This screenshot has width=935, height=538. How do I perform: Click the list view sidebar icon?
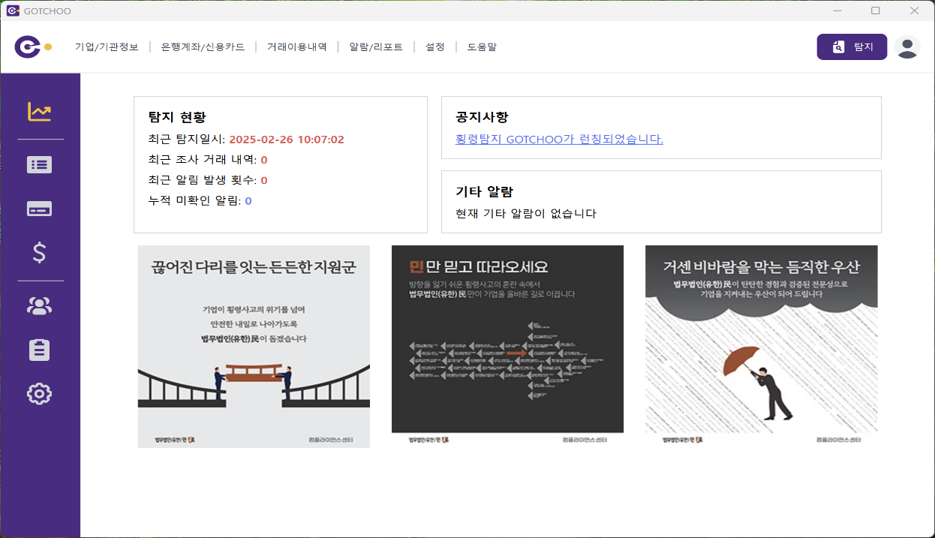pyautogui.click(x=39, y=165)
